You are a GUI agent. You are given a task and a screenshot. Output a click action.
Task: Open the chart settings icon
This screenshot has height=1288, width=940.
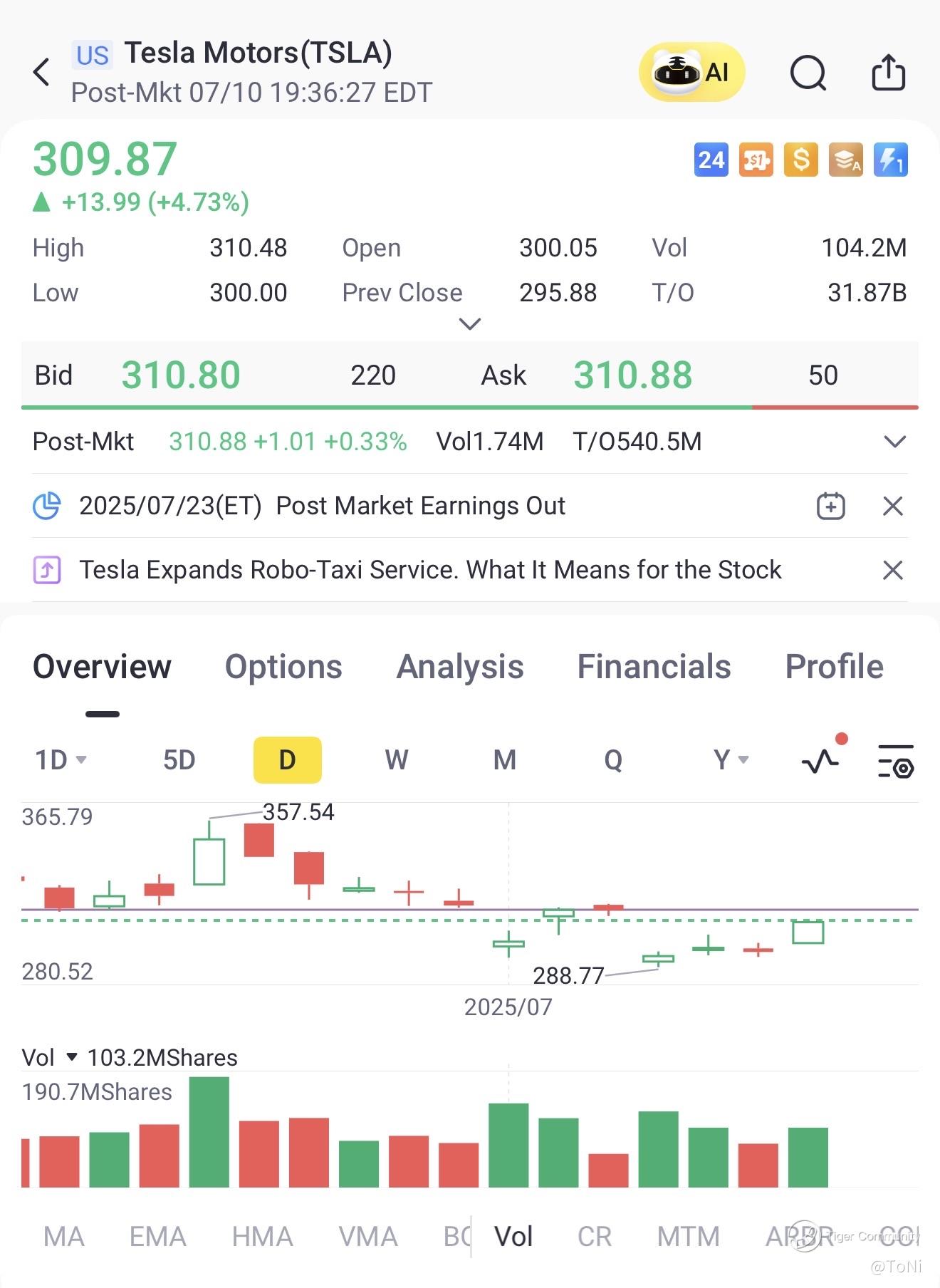895,761
